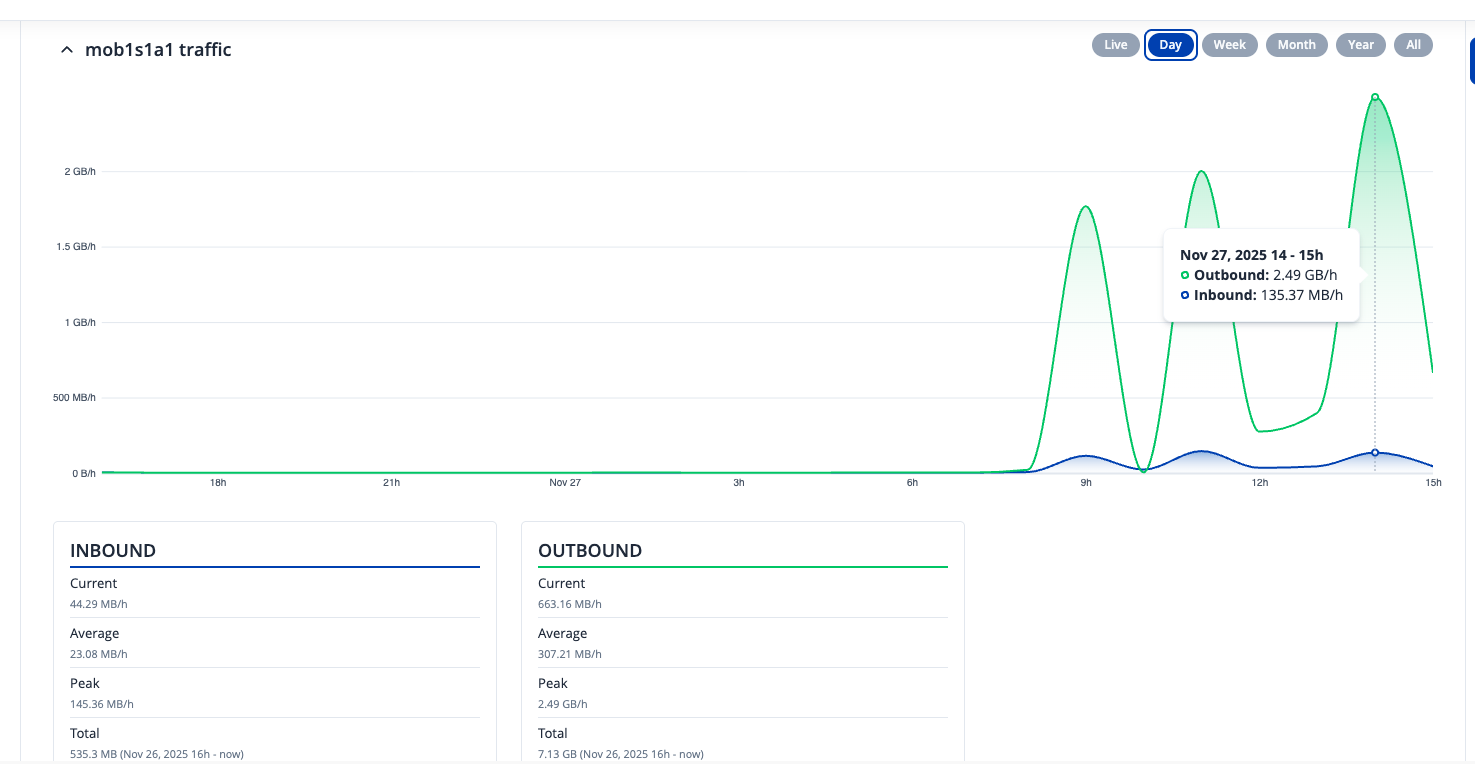Click the Nov 27 label on x-axis
Screen dimensions: 1475x773
point(565,483)
